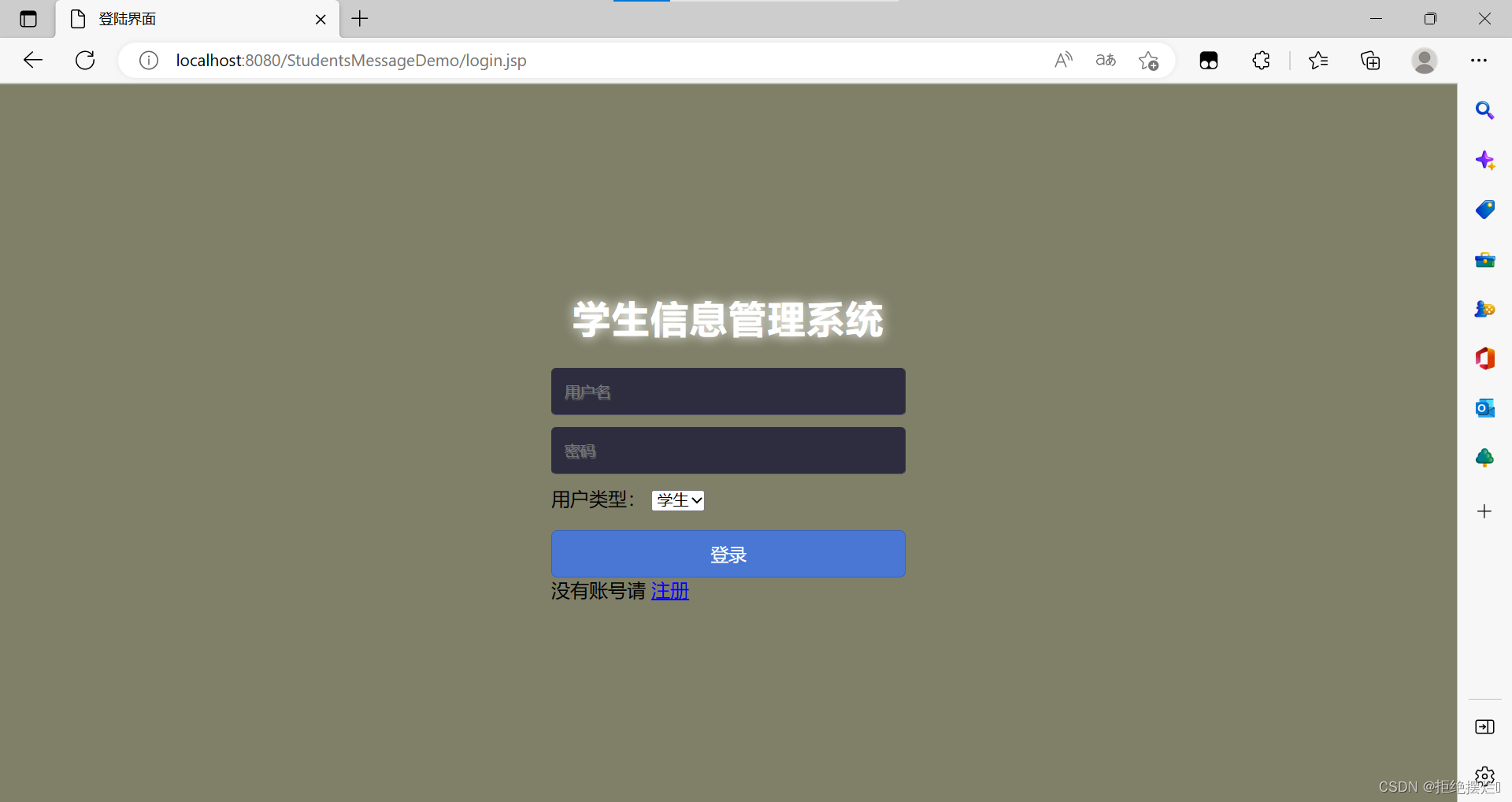Open sidebar settings gear
This screenshot has height=802, width=1512.
tap(1484, 776)
